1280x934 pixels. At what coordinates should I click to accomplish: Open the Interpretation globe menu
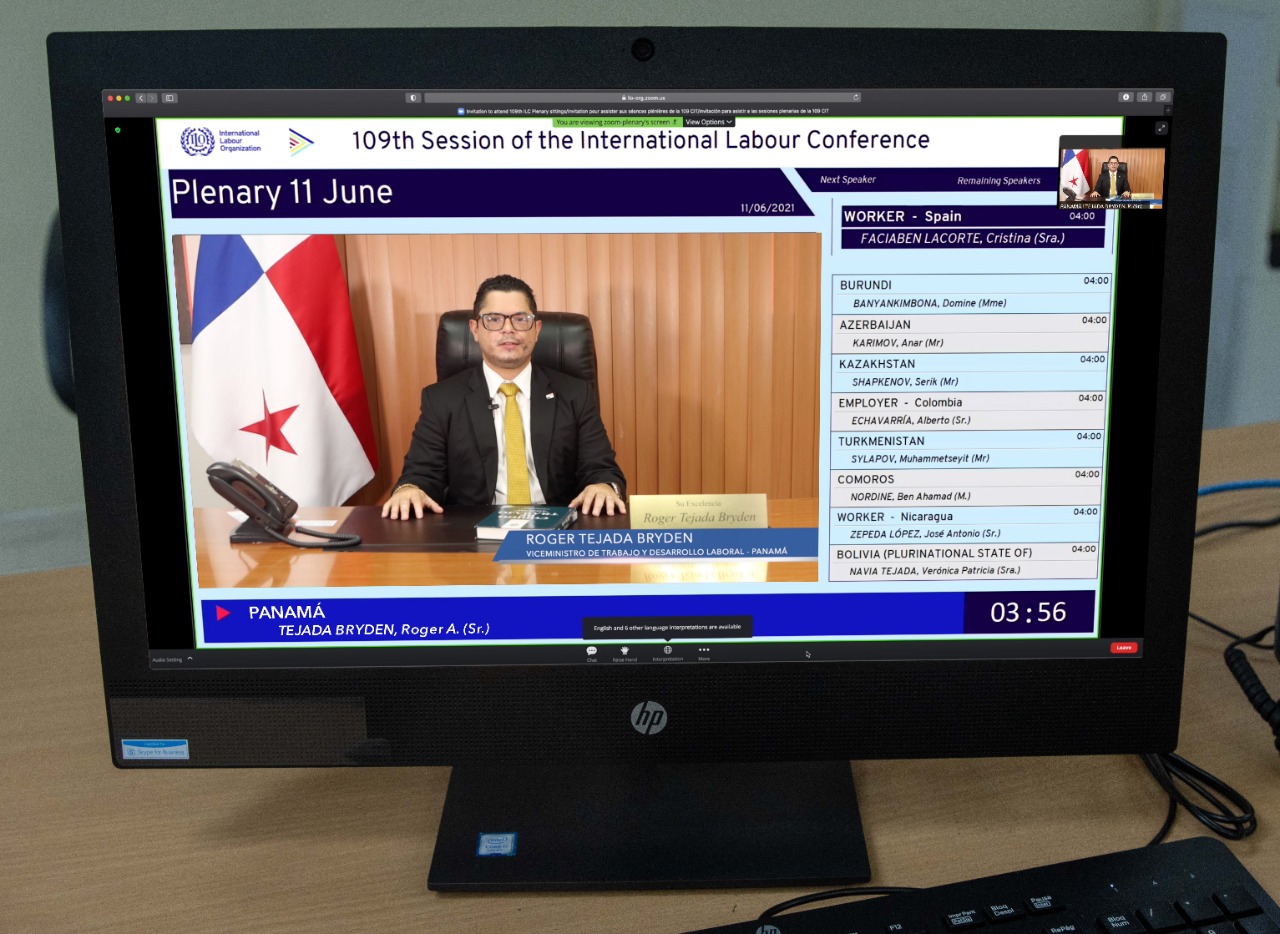(x=668, y=651)
